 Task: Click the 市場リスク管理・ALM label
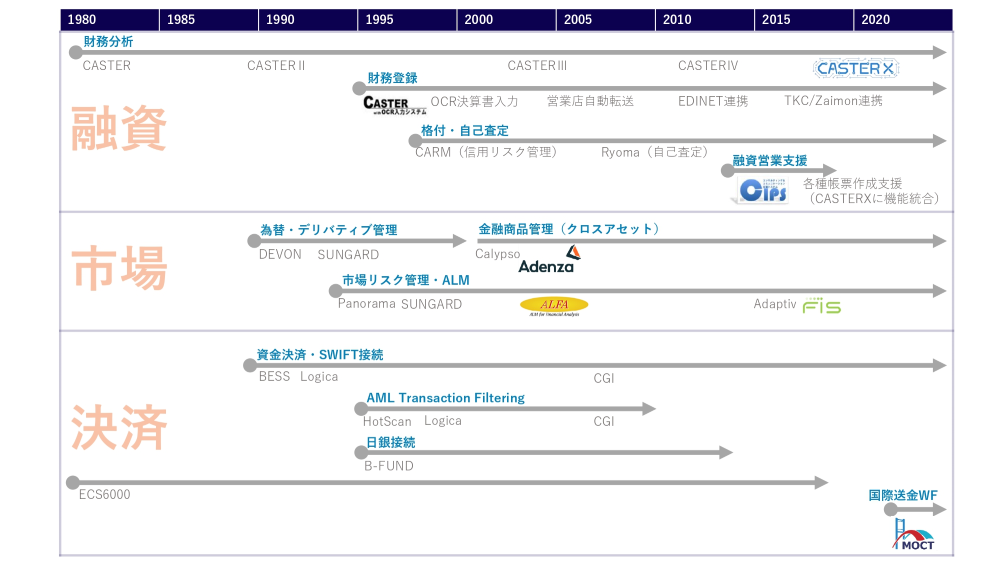pyautogui.click(x=406, y=280)
